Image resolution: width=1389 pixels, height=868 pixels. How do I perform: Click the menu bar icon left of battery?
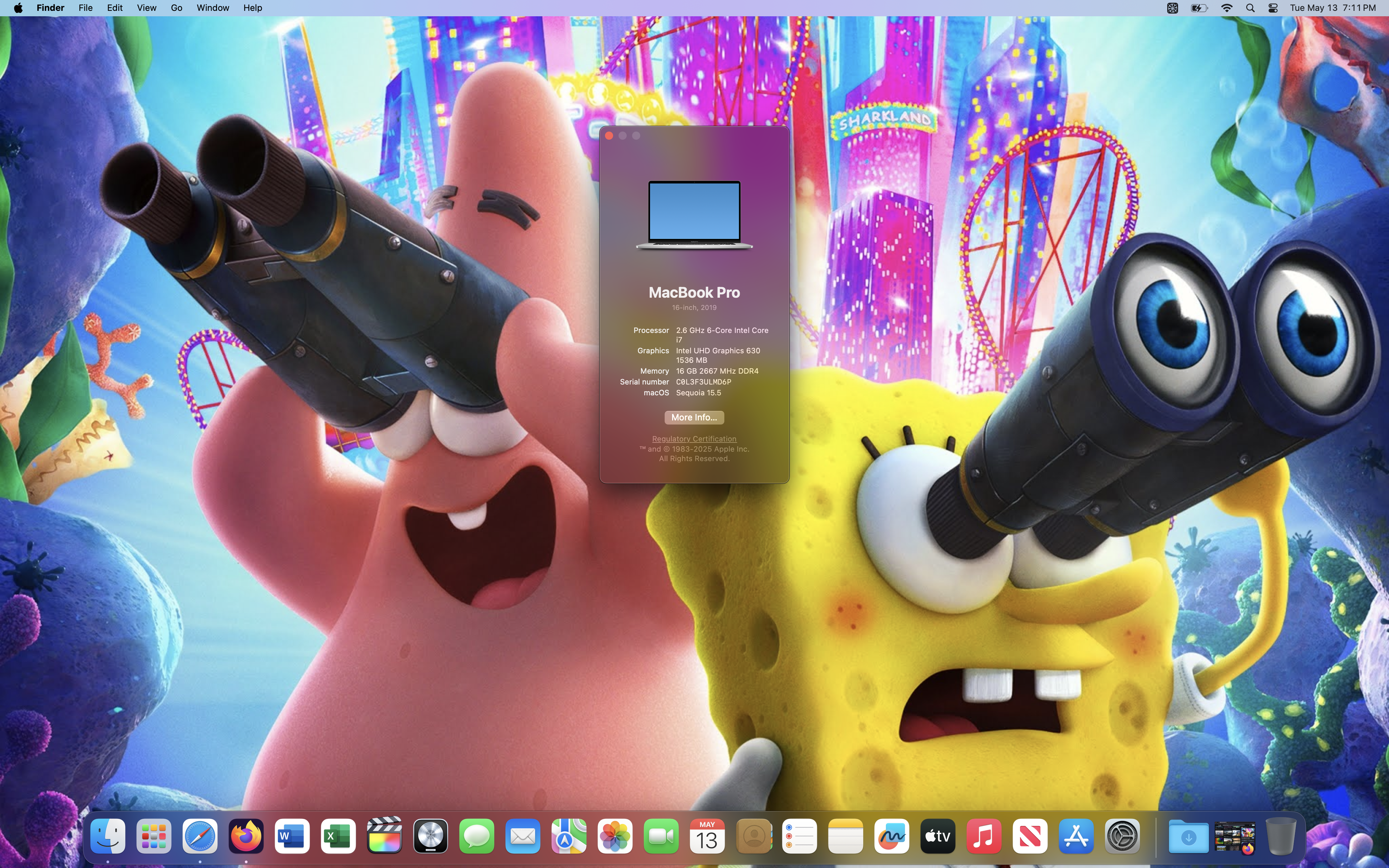click(1173, 8)
